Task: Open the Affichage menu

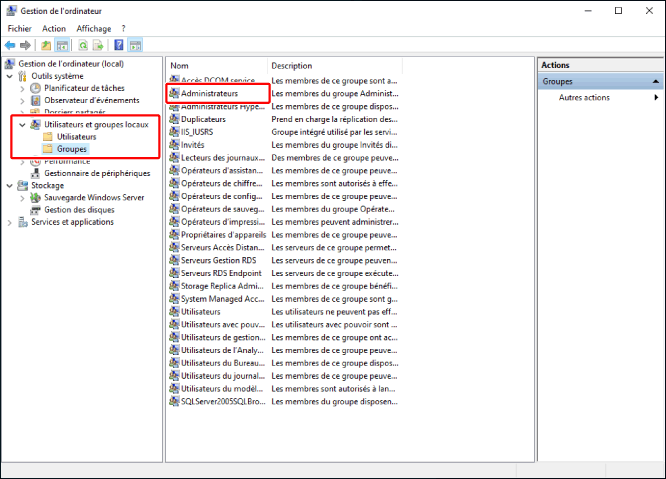Action: [94, 29]
